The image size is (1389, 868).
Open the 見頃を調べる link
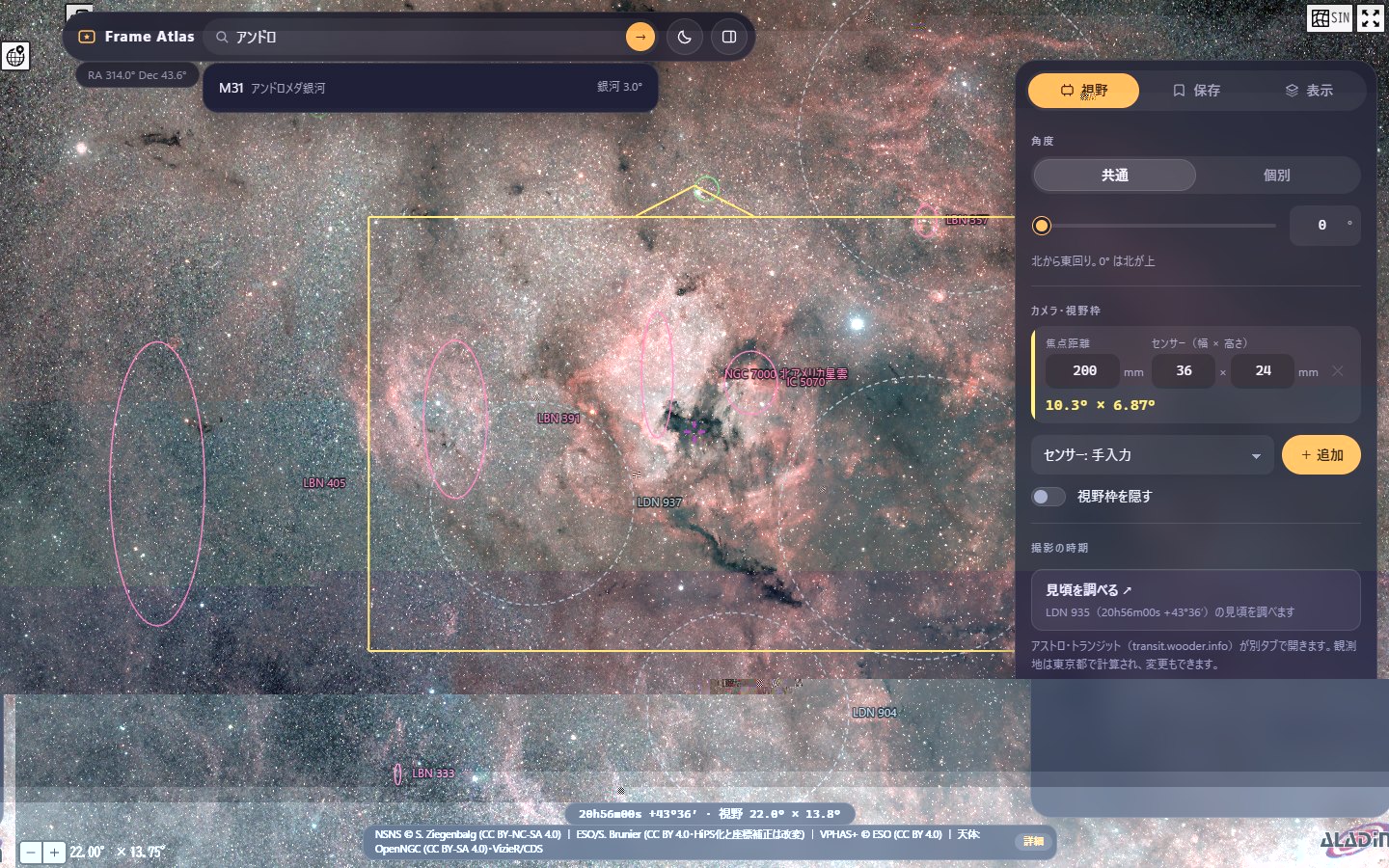point(1196,600)
